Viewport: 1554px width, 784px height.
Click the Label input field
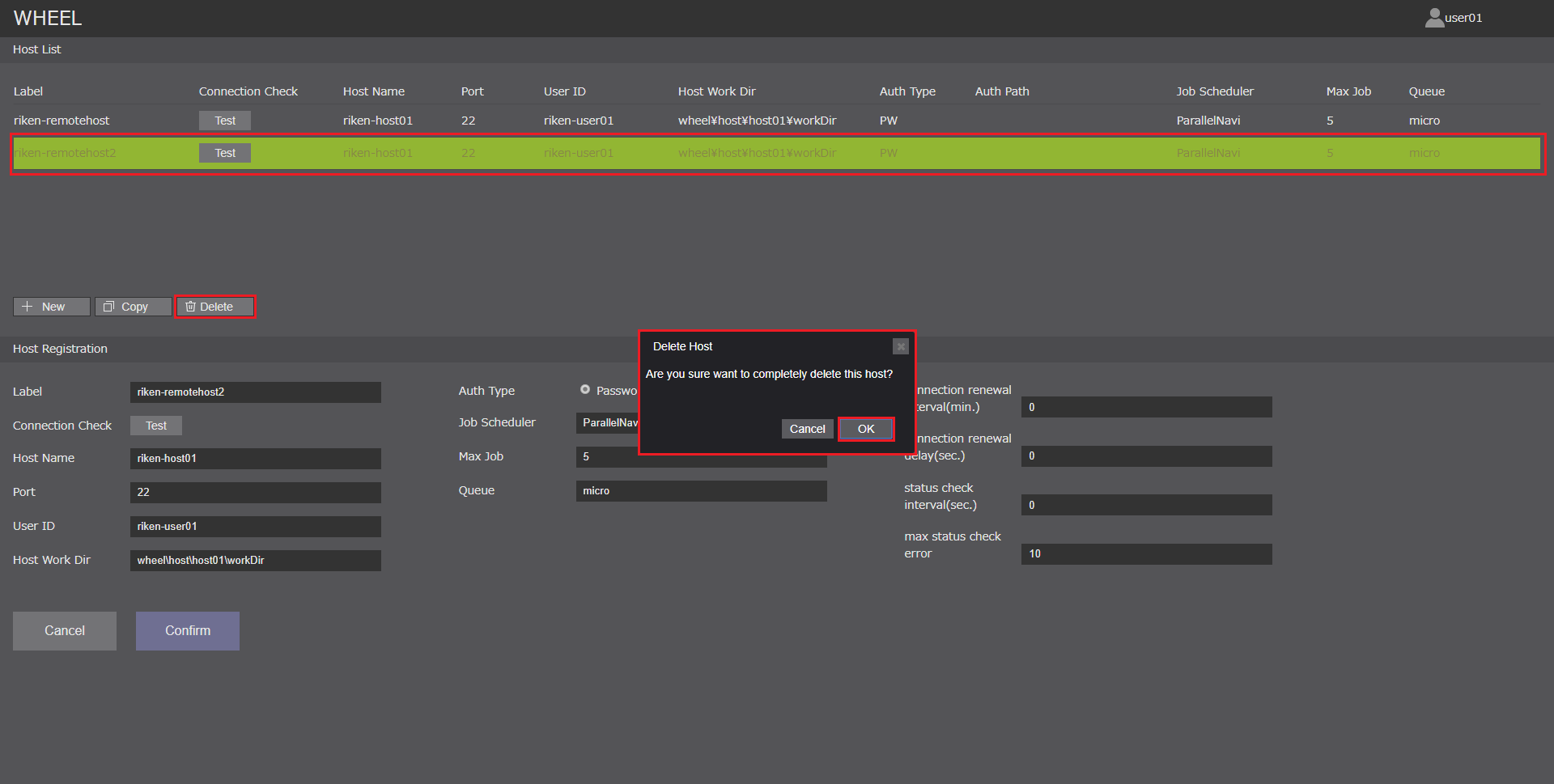click(x=255, y=392)
